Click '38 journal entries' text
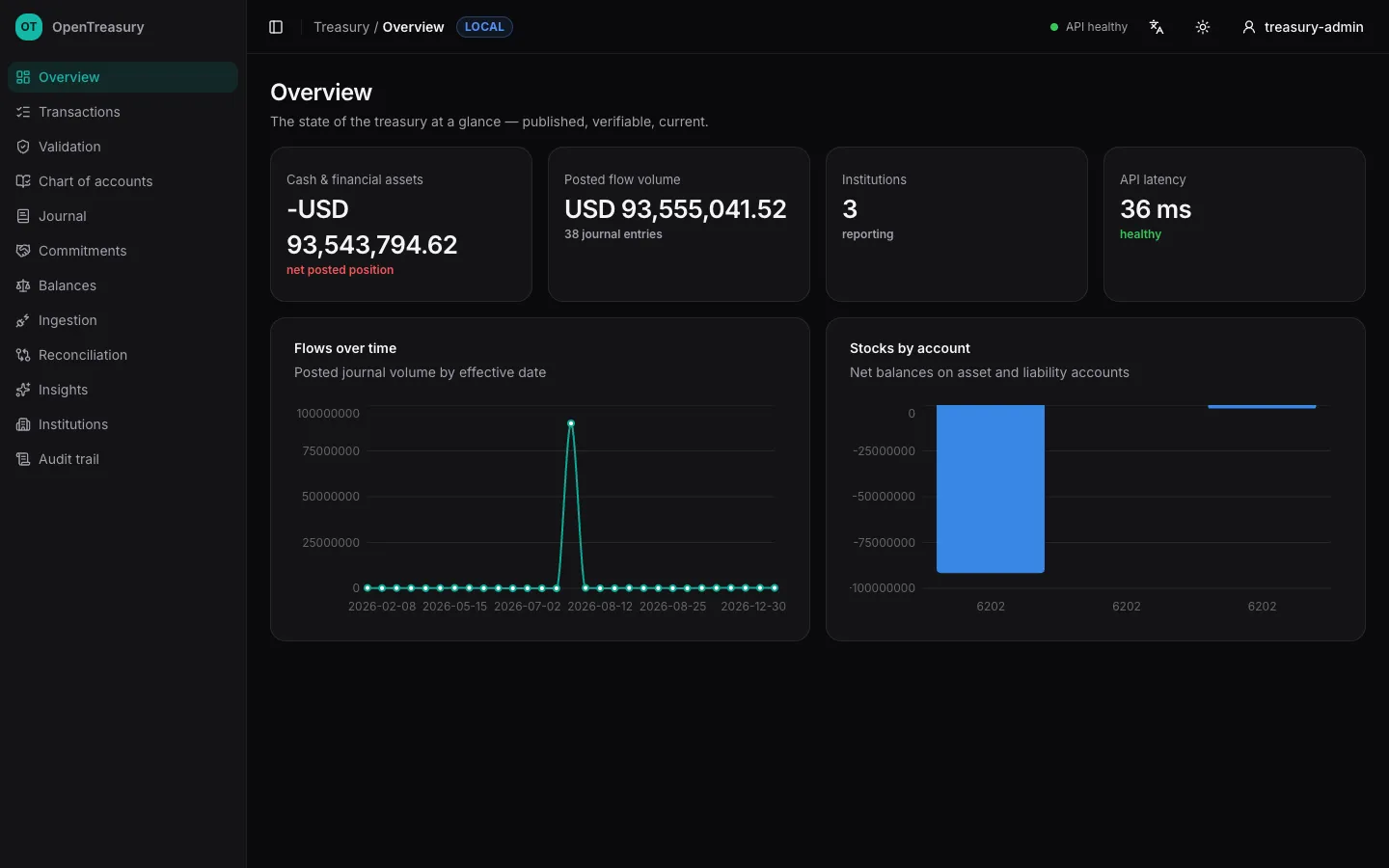Viewport: 1389px width, 868px height. click(x=613, y=234)
